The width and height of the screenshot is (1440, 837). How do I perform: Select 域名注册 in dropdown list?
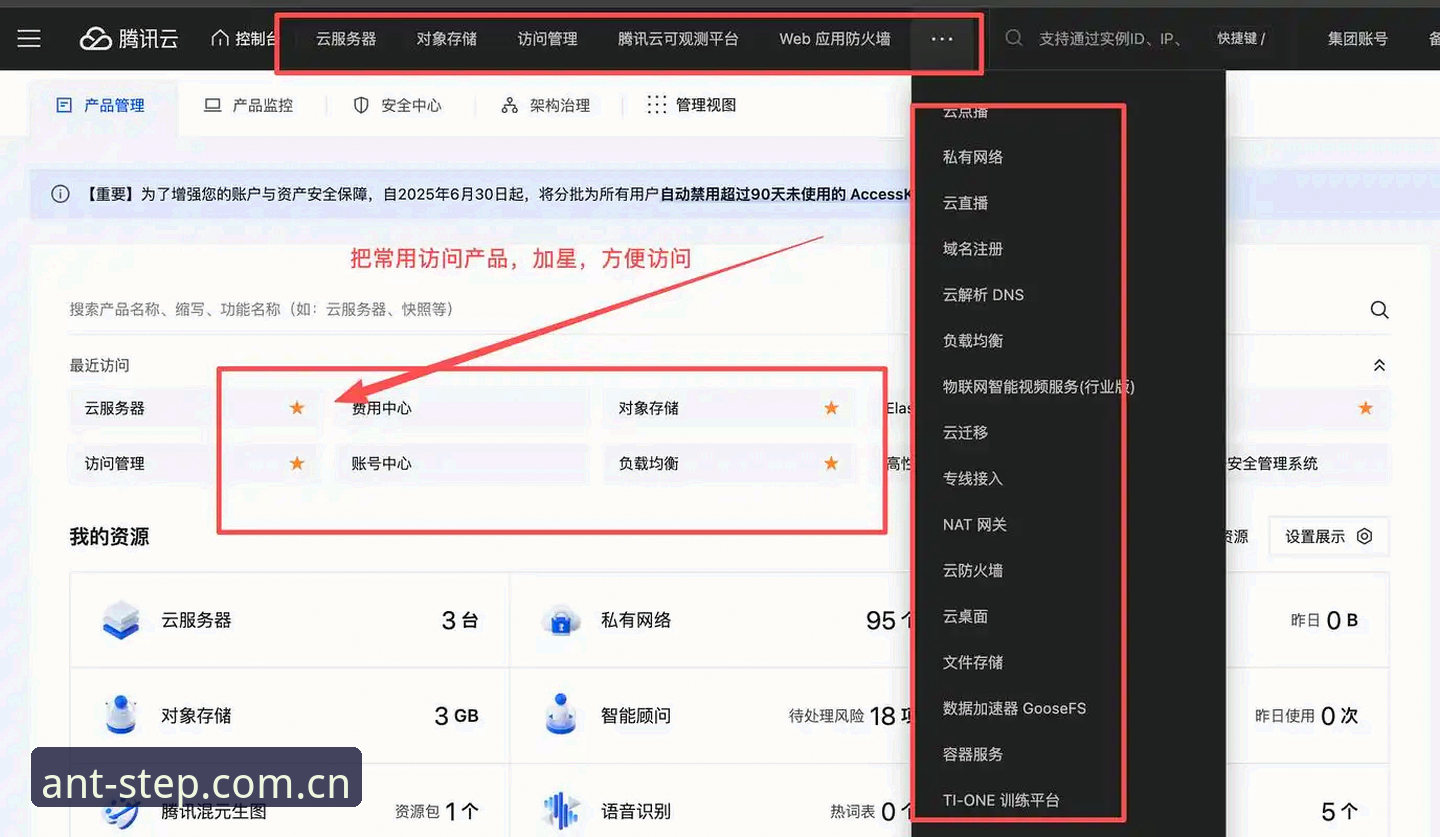click(973, 249)
